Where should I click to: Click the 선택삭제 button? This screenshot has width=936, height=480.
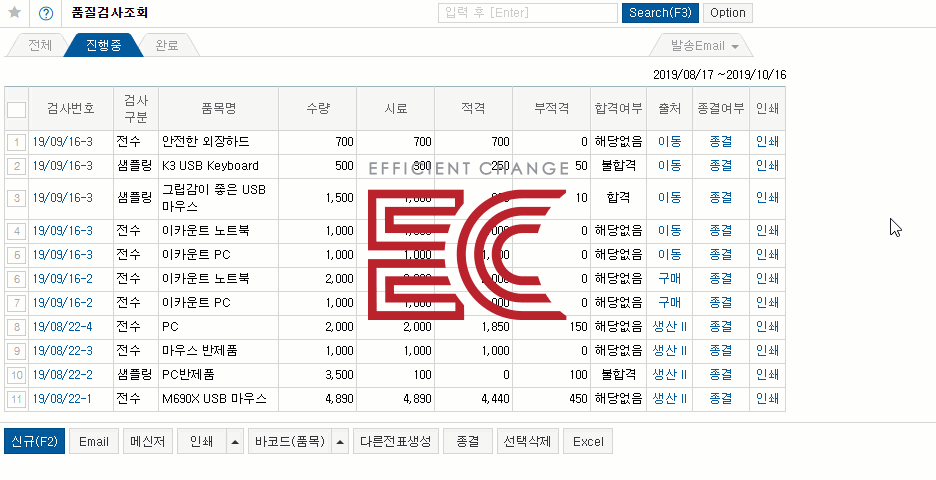[x=528, y=442]
